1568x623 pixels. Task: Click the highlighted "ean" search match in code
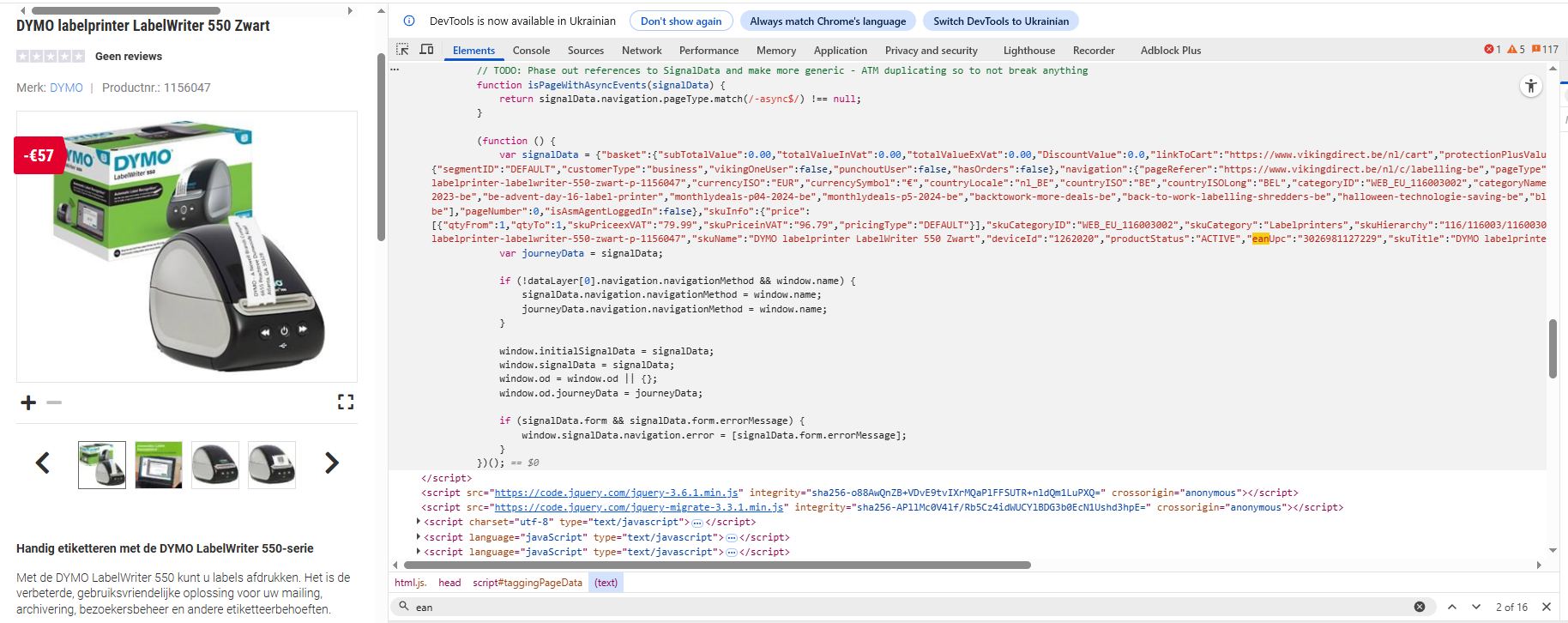[1260, 239]
